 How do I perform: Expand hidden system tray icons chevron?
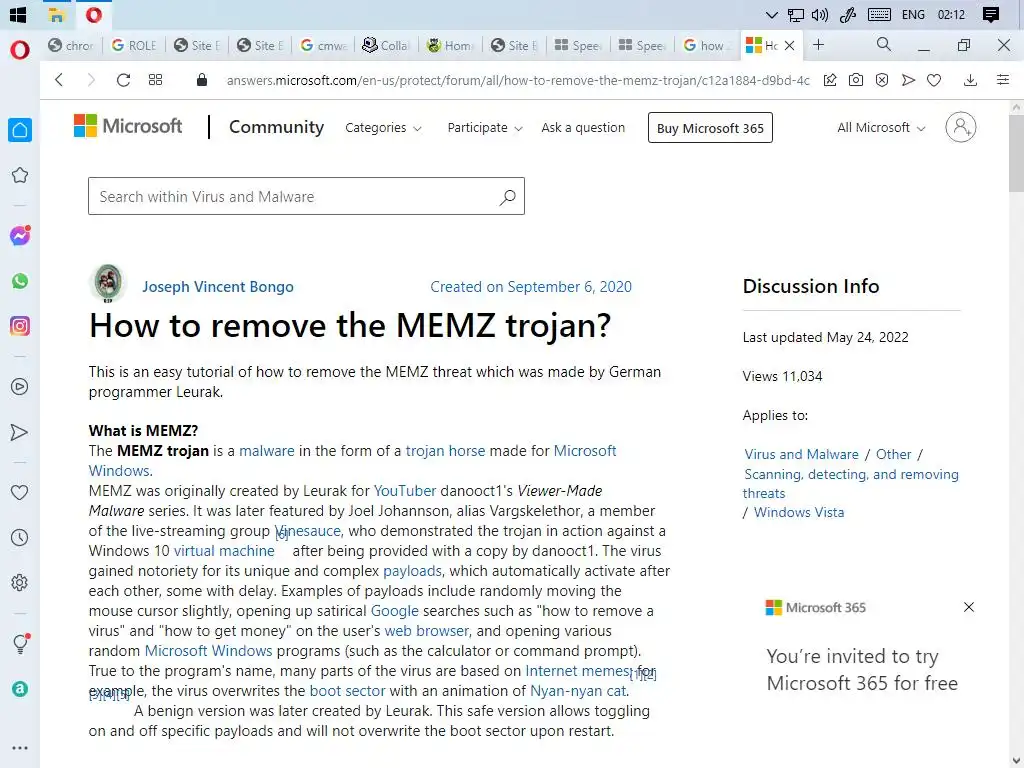[771, 15]
